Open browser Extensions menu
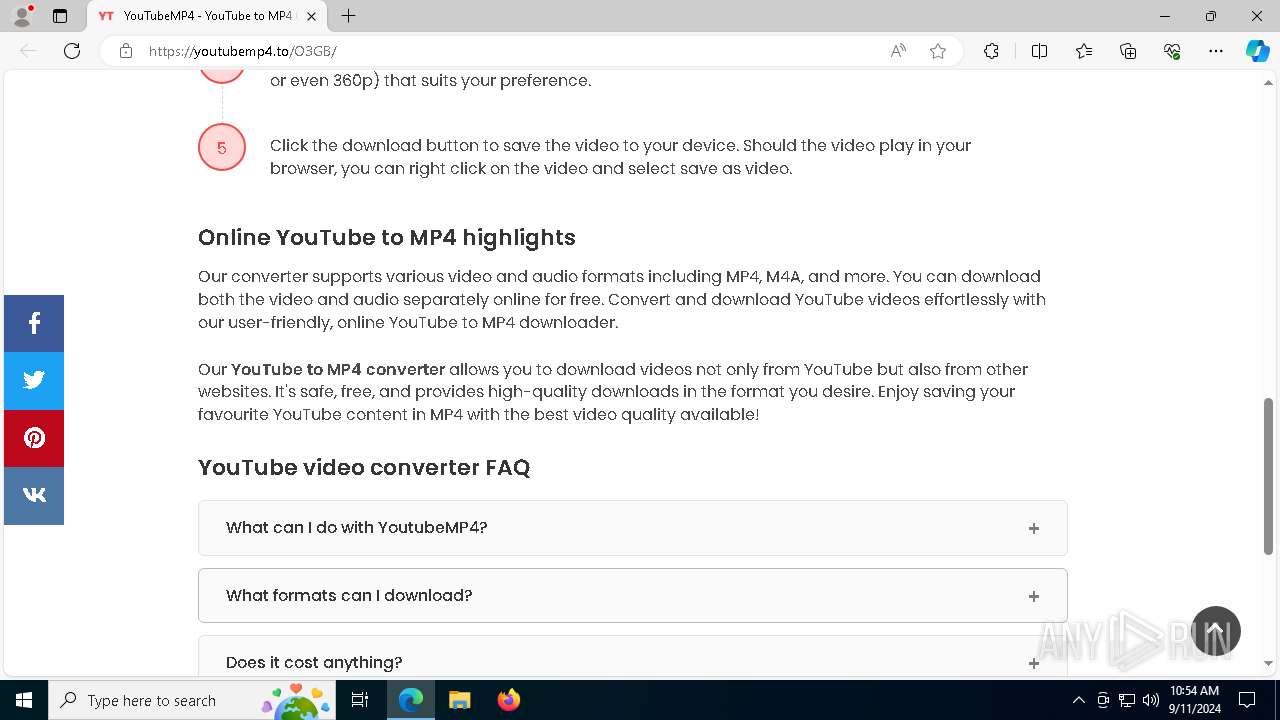Viewport: 1280px width, 720px height. [x=991, y=51]
